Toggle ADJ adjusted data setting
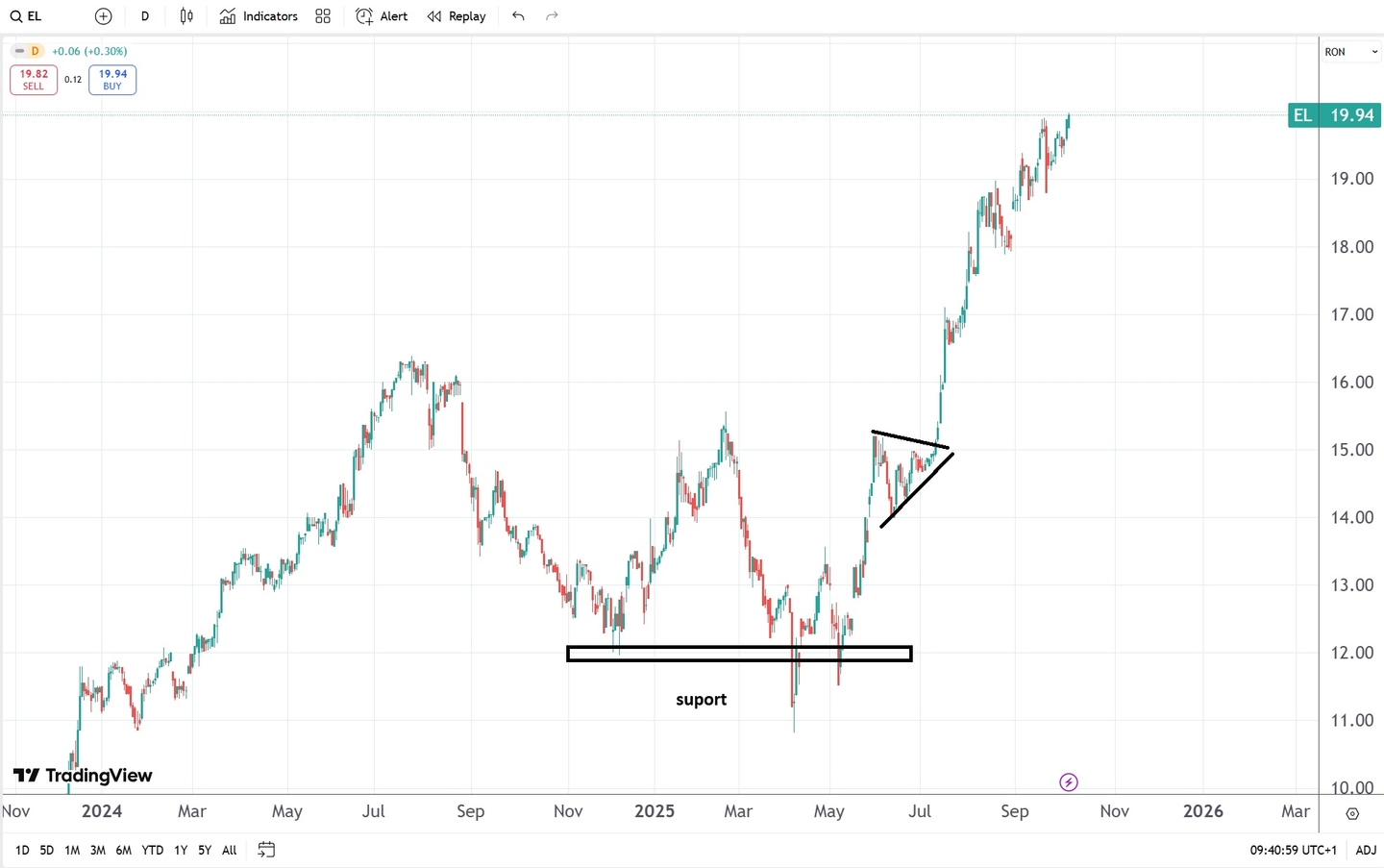The width and height of the screenshot is (1384, 868). 1366,850
